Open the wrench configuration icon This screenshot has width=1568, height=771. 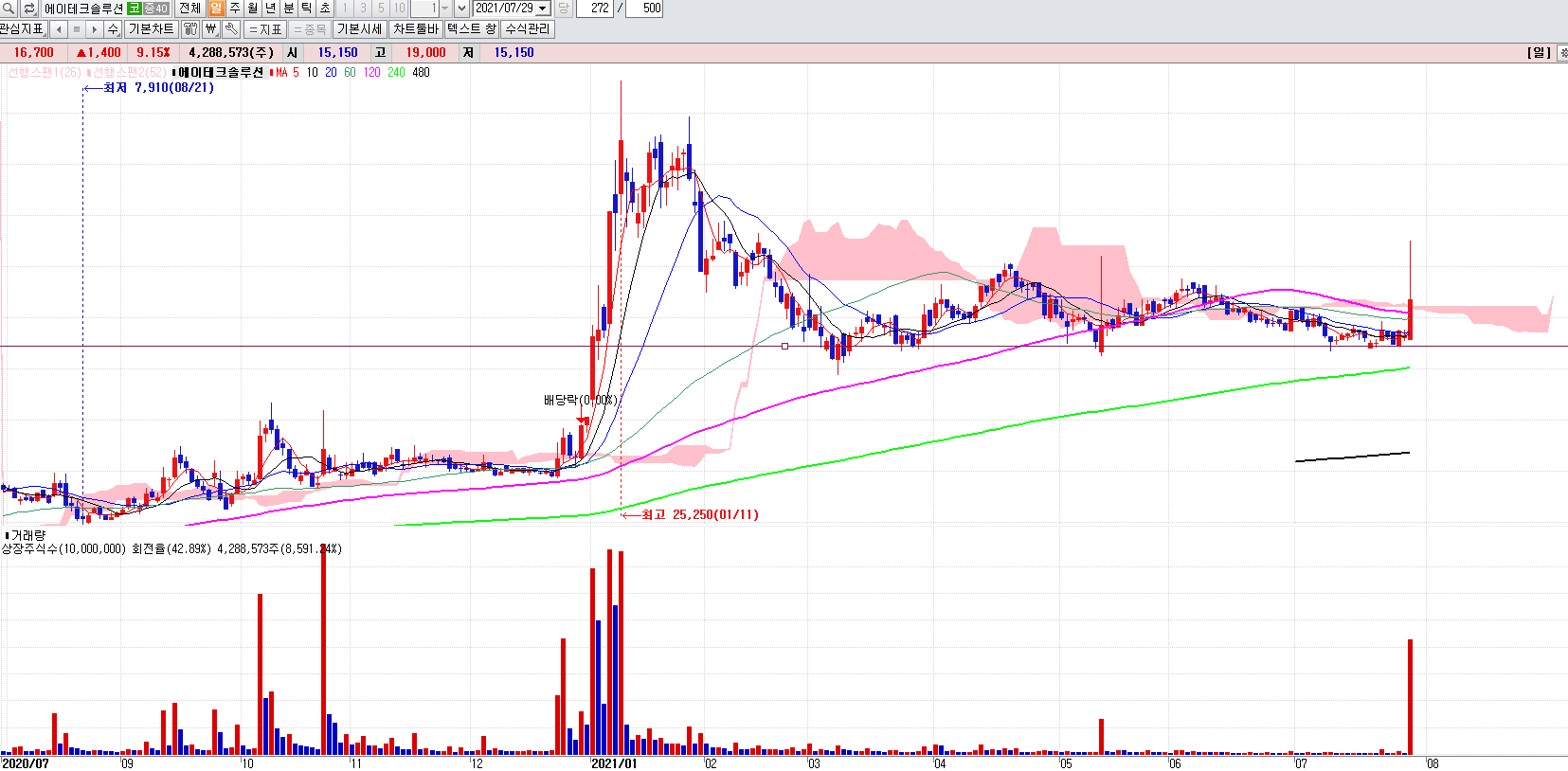(x=230, y=29)
